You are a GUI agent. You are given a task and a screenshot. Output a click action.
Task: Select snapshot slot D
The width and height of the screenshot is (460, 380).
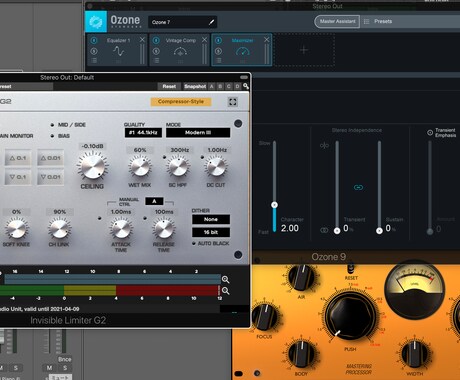click(237, 86)
